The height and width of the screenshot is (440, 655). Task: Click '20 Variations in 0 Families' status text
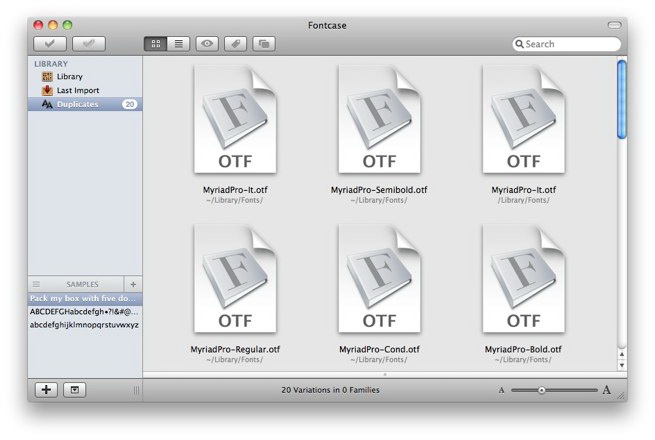(x=330, y=390)
